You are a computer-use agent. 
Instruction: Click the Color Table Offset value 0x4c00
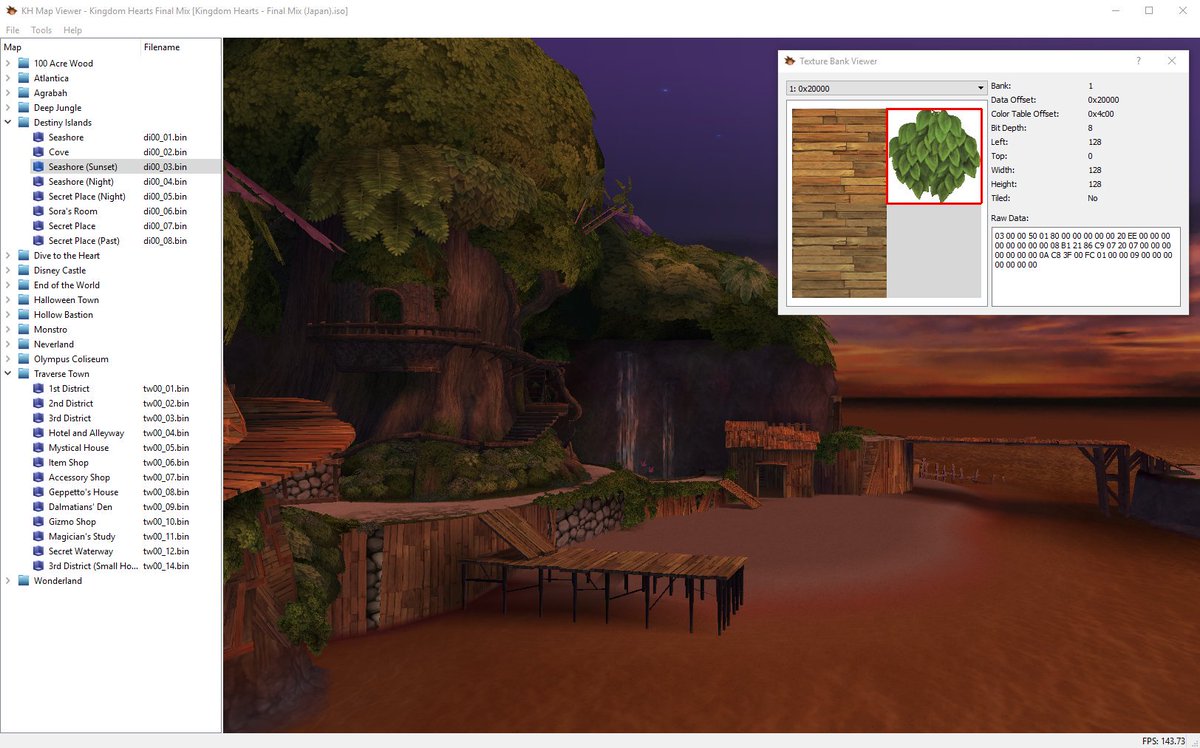pos(1102,114)
